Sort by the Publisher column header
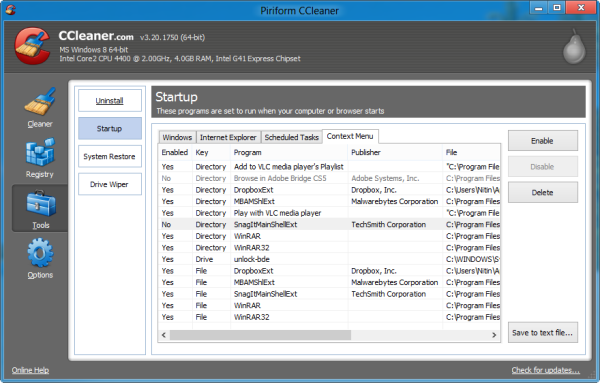Viewport: 600px width, 383px height. pos(395,152)
